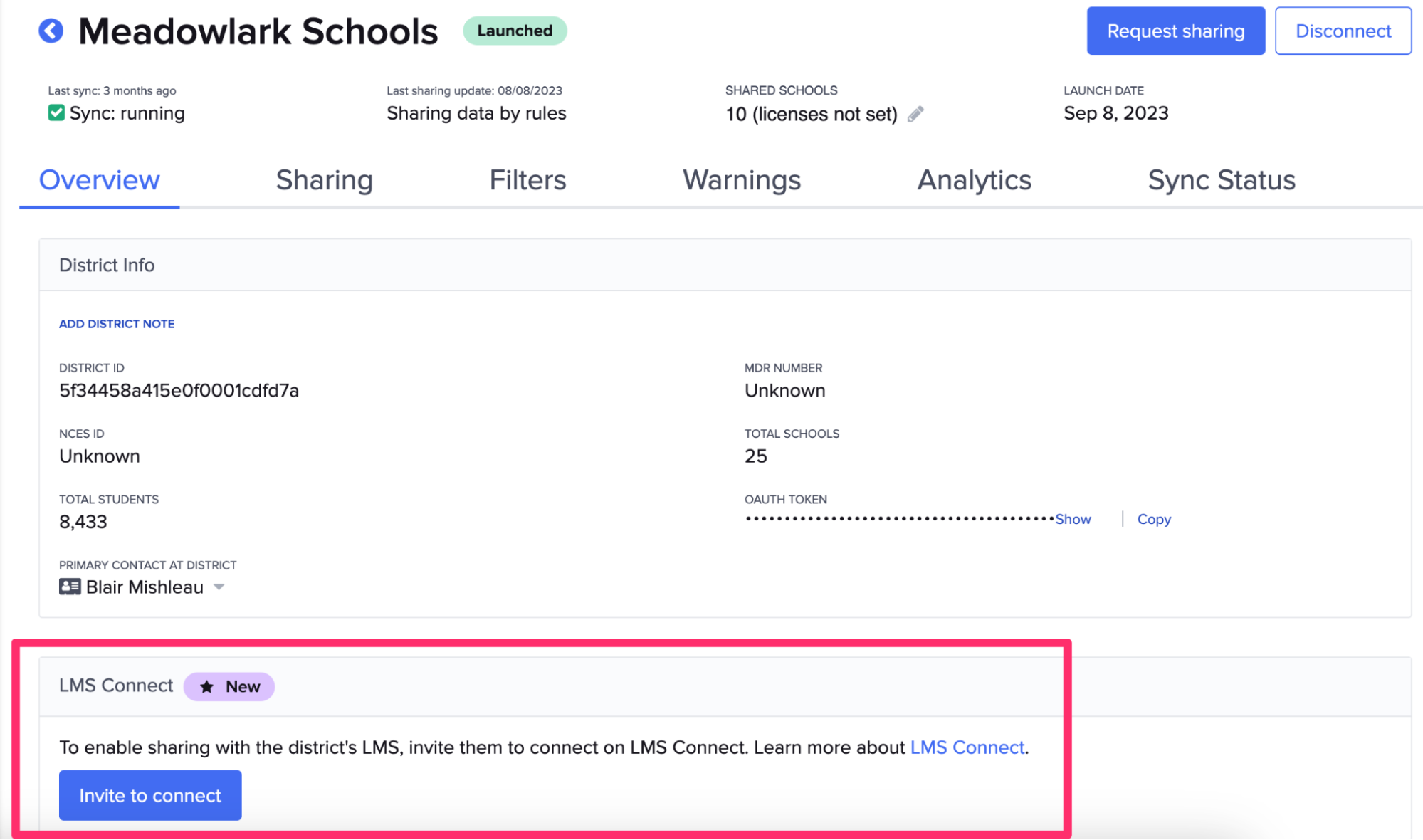Viewport: 1423px width, 840px height.
Task: Copy the OAuth token
Action: (x=1153, y=519)
